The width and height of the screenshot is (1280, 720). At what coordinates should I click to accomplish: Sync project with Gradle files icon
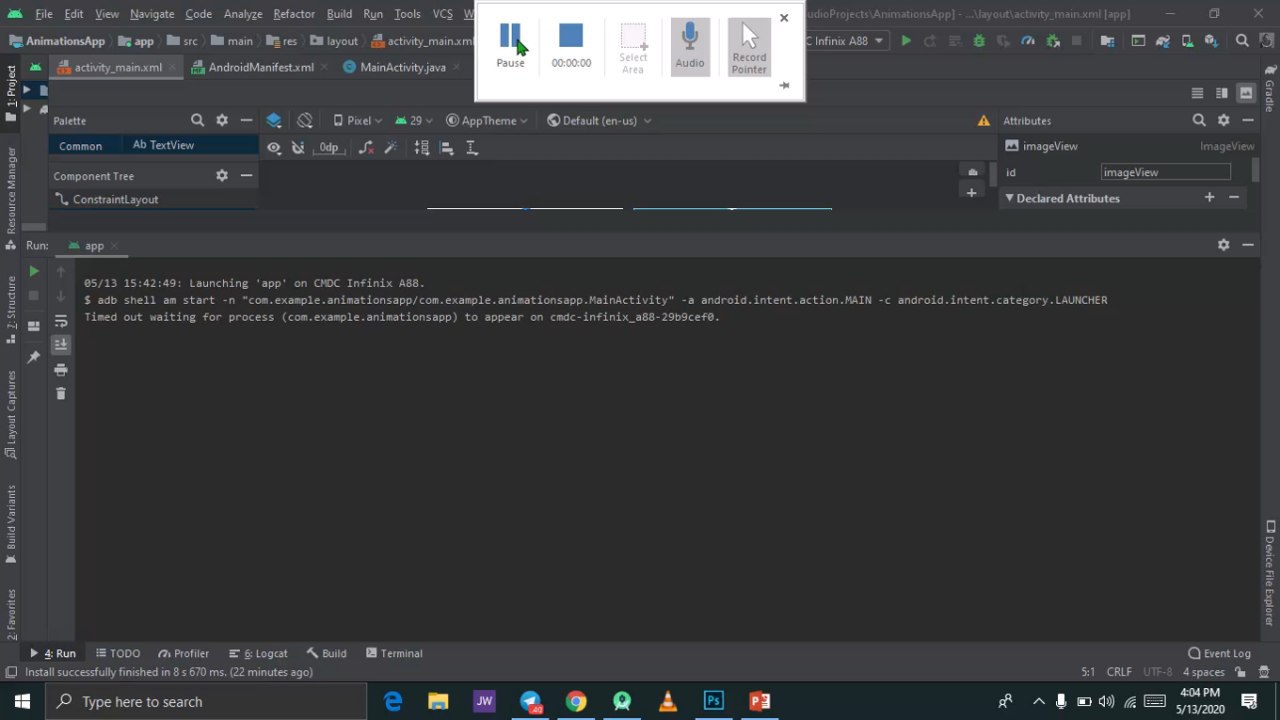coord(1165,41)
